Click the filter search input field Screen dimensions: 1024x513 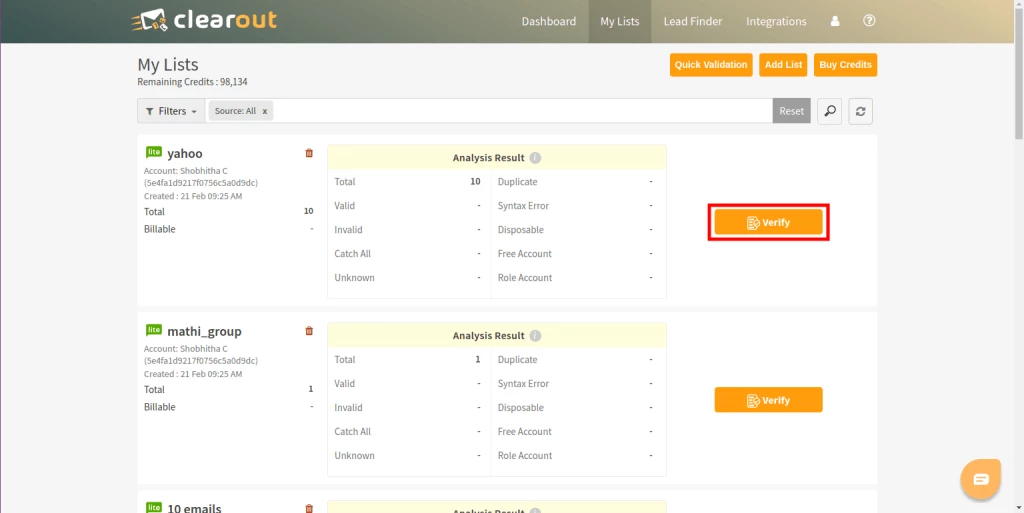(x=520, y=111)
